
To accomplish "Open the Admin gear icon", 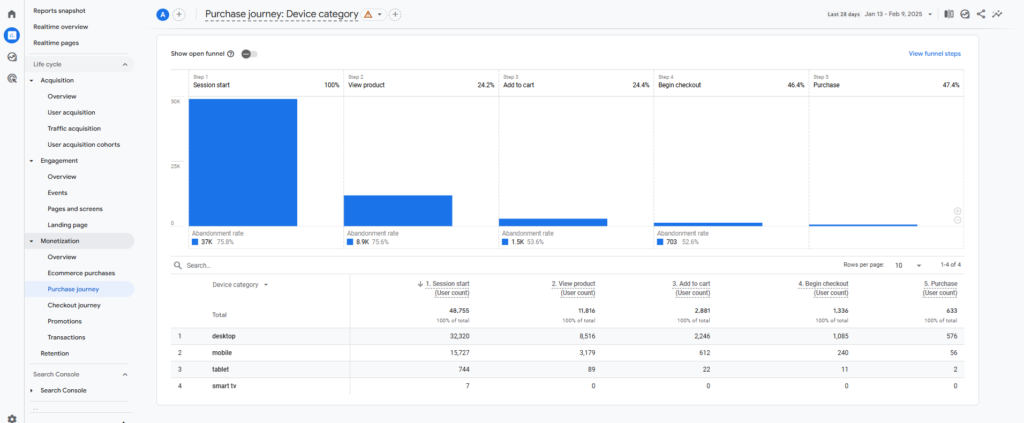I will coord(11,418).
